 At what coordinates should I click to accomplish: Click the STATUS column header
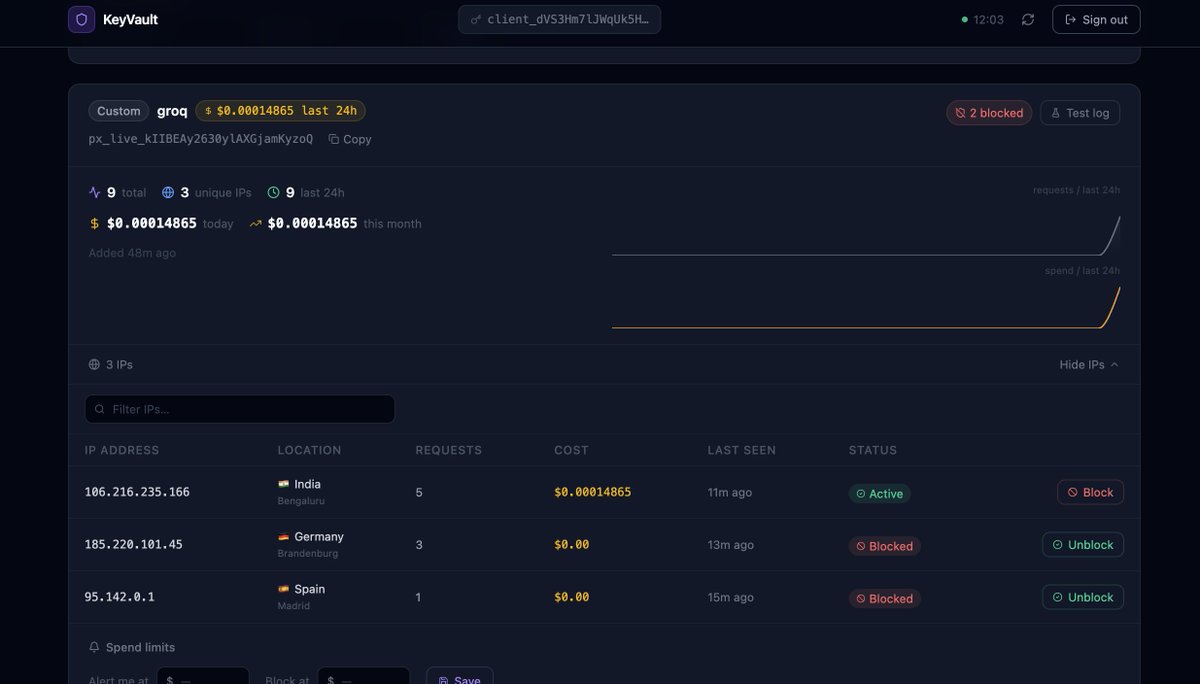tap(873, 450)
